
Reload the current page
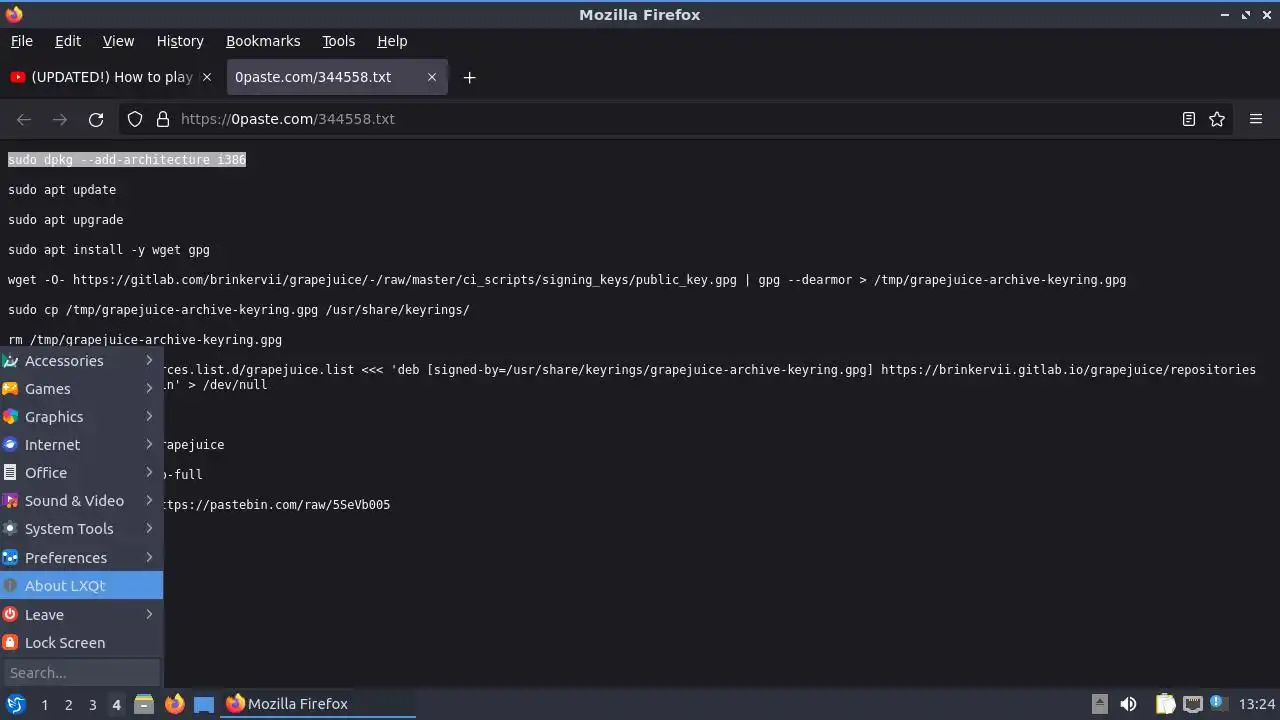[96, 119]
